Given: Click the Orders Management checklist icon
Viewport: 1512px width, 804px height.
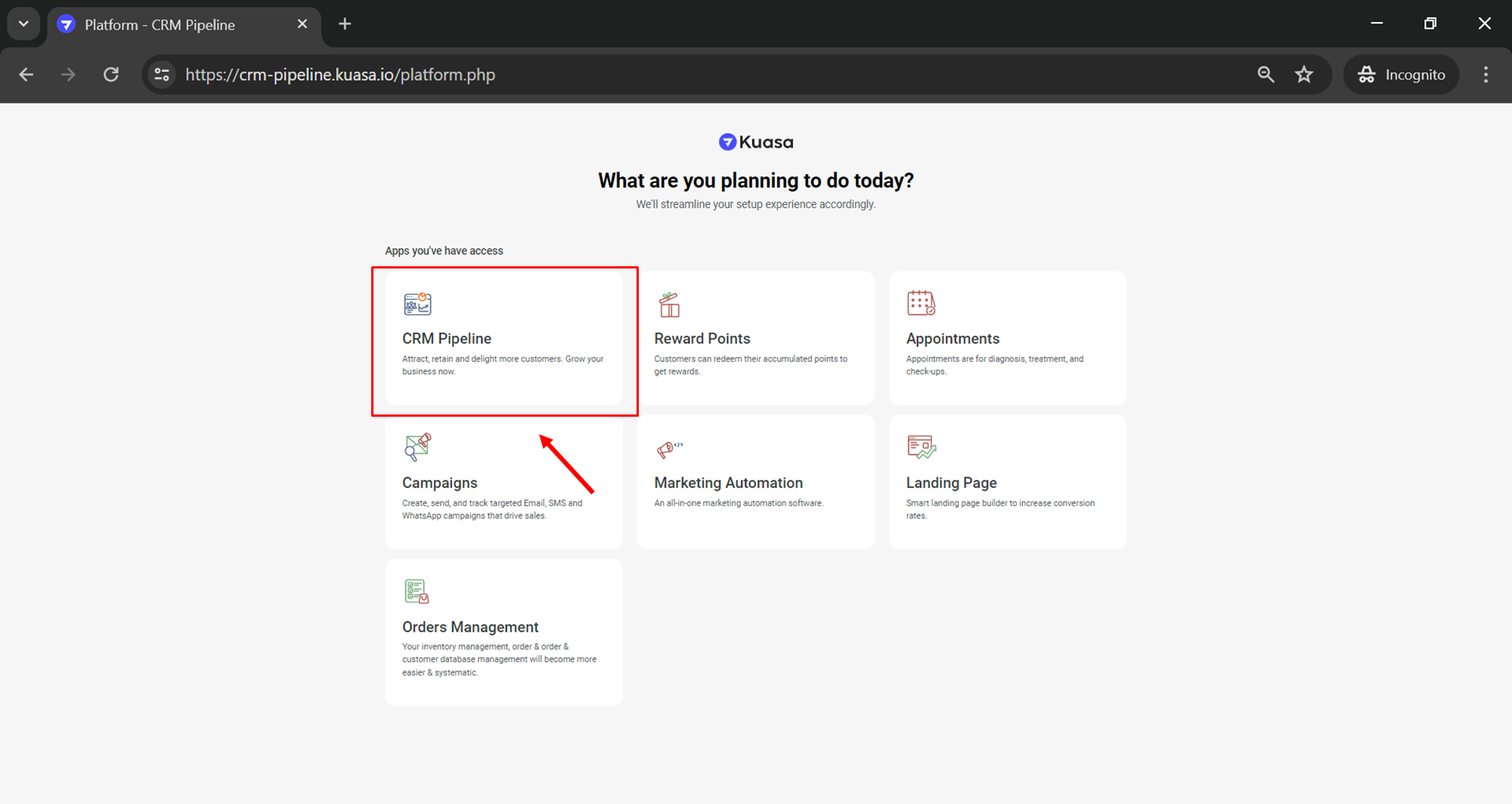Looking at the screenshot, I should 417,591.
